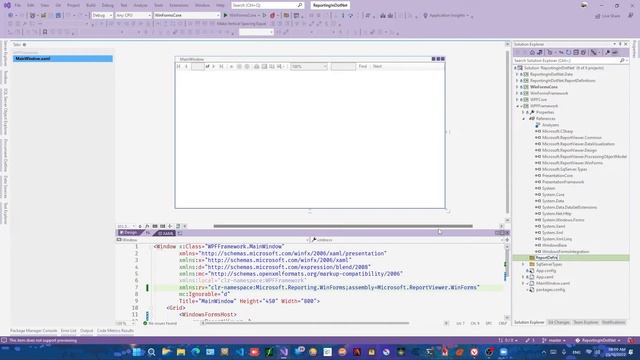Click the ReportViewer next page icon
Image resolution: width=640 pixels, height=360 pixels.
tap(213, 66)
